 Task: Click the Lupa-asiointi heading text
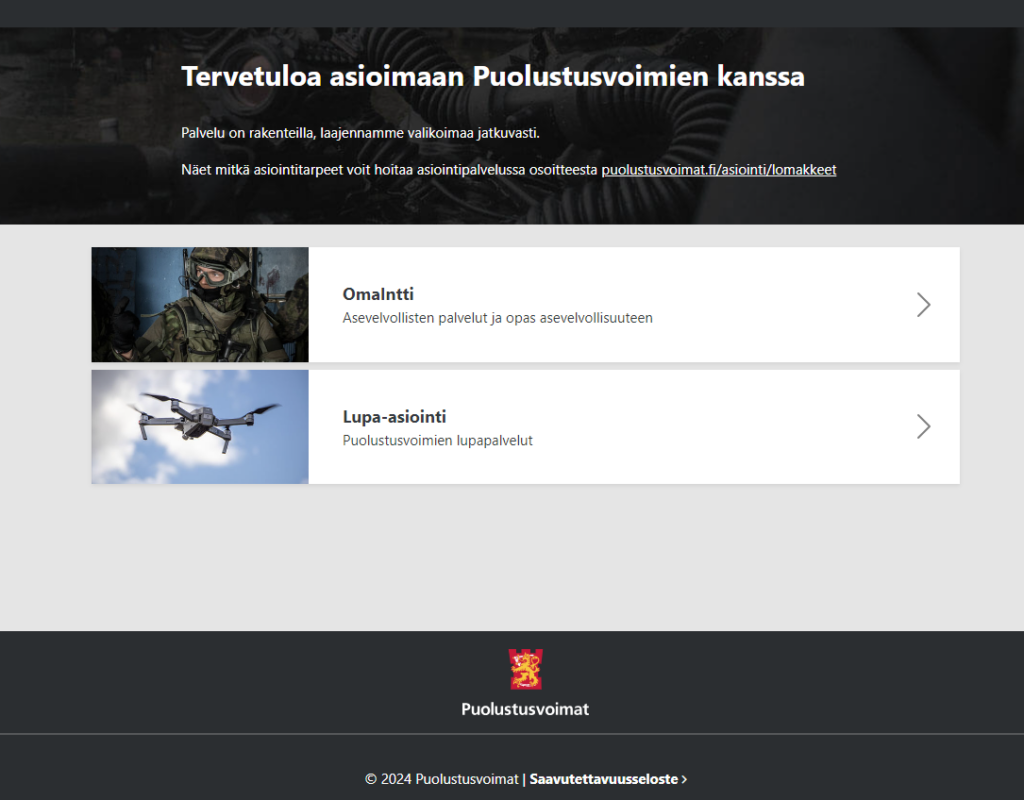click(394, 416)
